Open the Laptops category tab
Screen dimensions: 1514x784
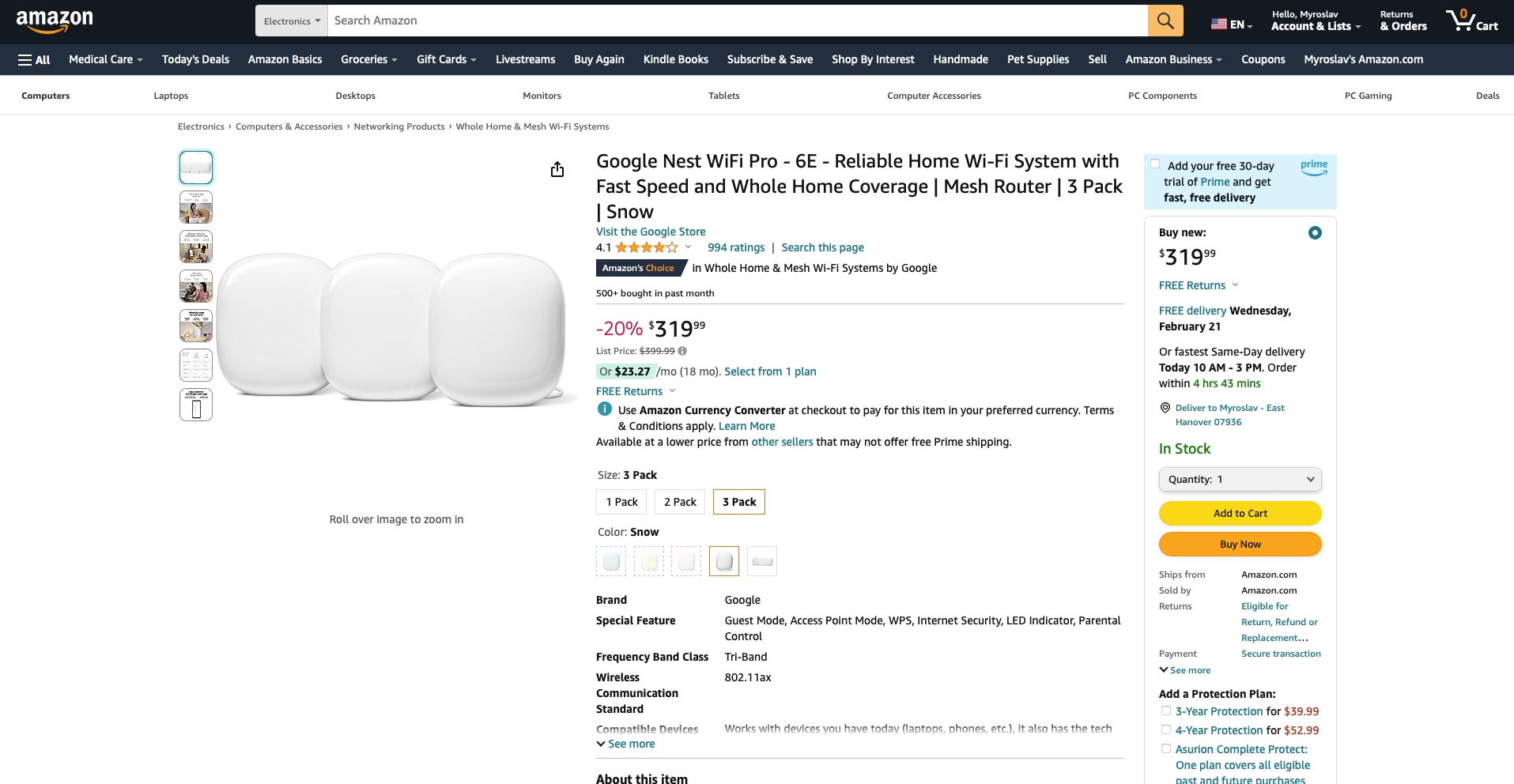coord(171,96)
